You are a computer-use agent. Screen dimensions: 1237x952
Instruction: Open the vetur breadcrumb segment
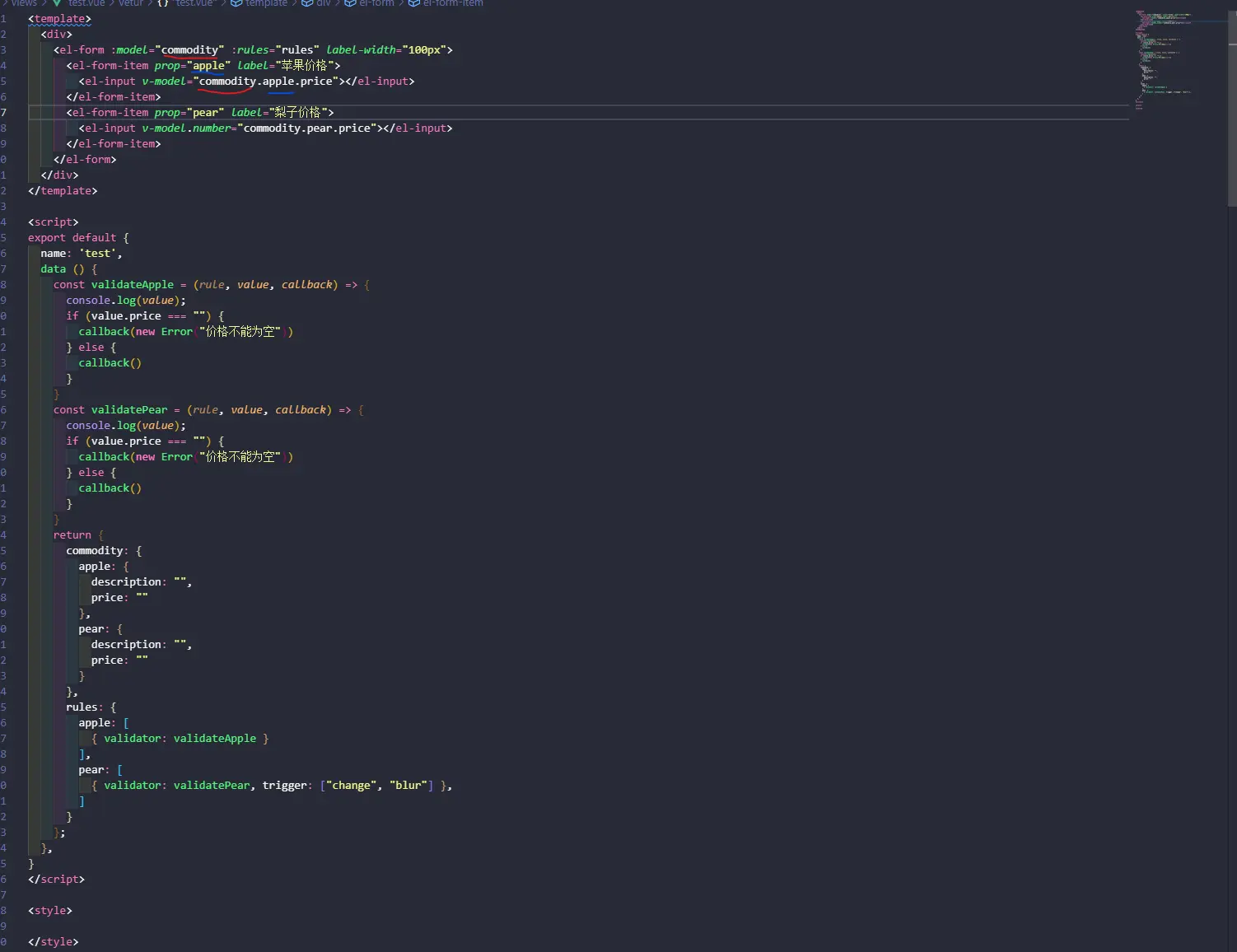click(x=130, y=3)
